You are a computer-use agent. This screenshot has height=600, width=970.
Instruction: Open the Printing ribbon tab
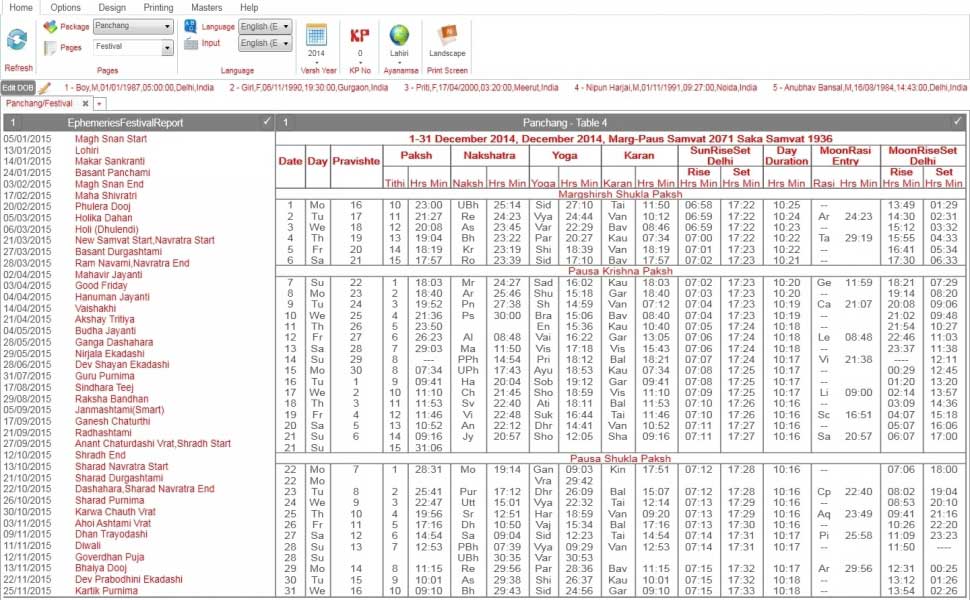158,7
